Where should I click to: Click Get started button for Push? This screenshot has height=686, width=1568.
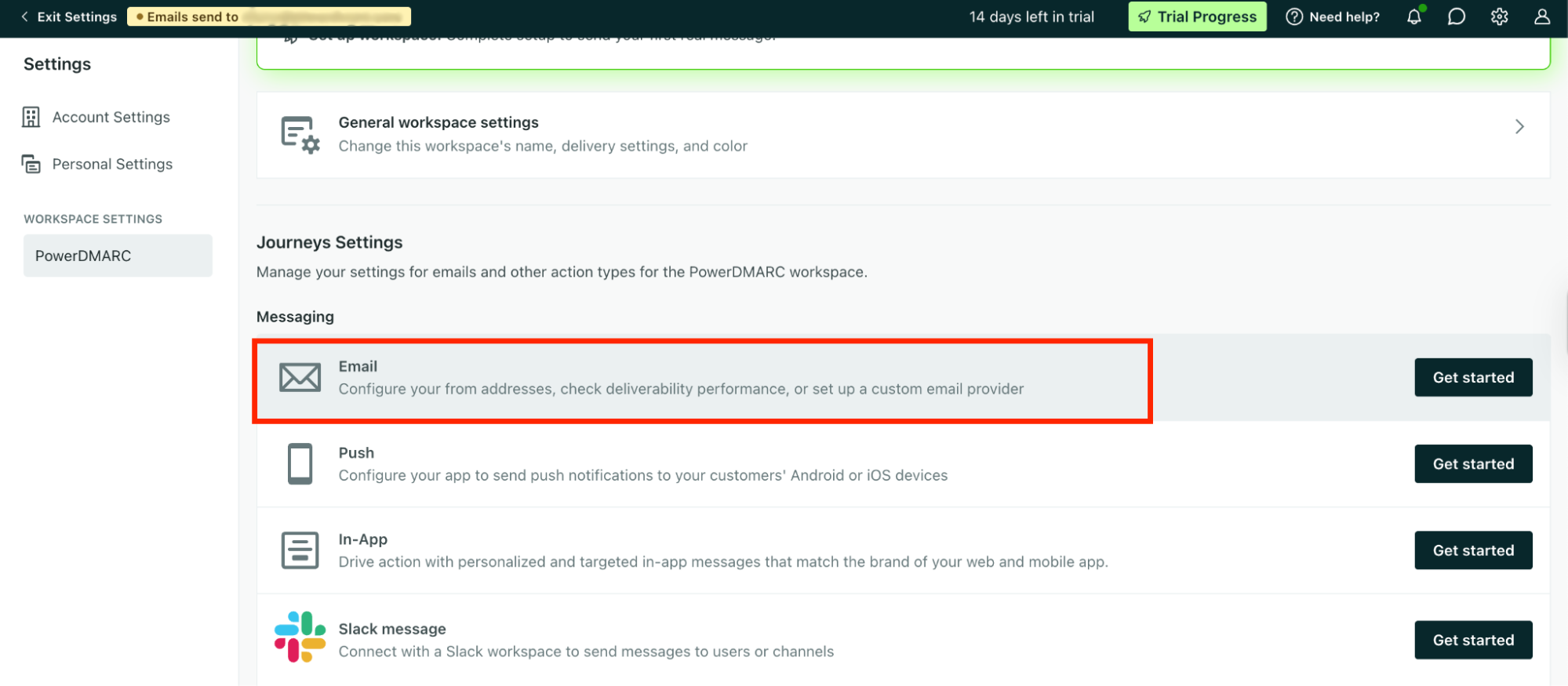[x=1472, y=463]
